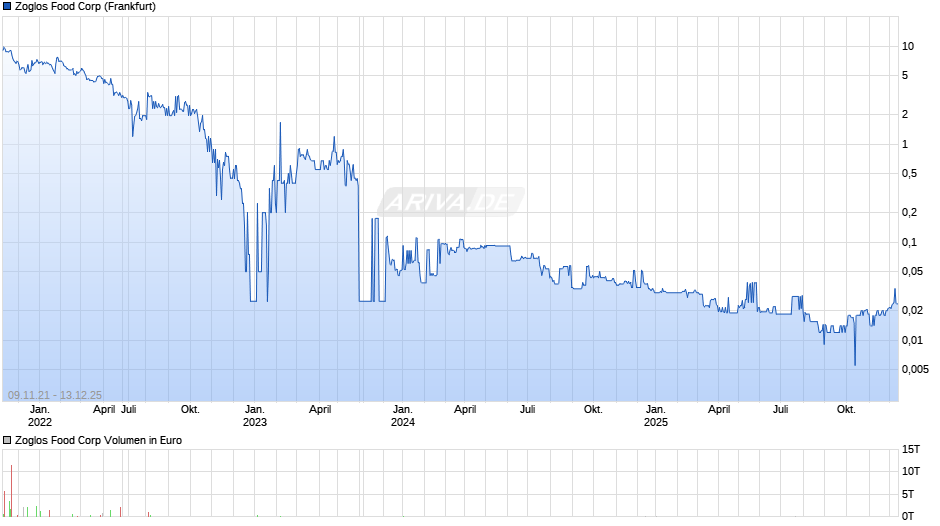Click the gray volume legend square
940x526 pixels.
[7, 440]
